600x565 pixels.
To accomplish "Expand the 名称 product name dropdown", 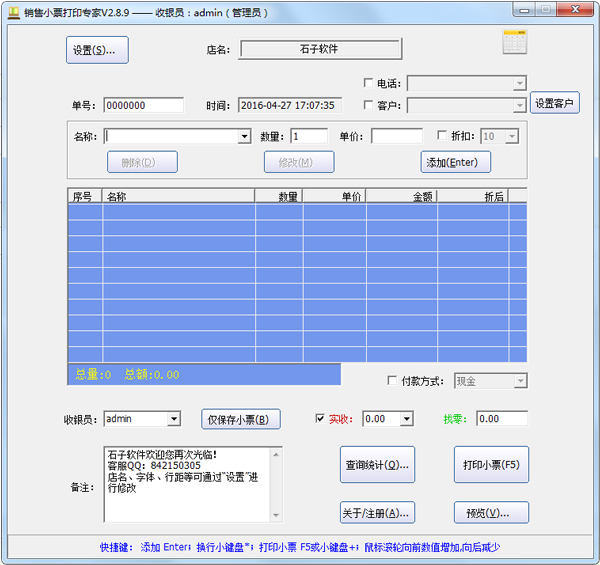I will (243, 137).
